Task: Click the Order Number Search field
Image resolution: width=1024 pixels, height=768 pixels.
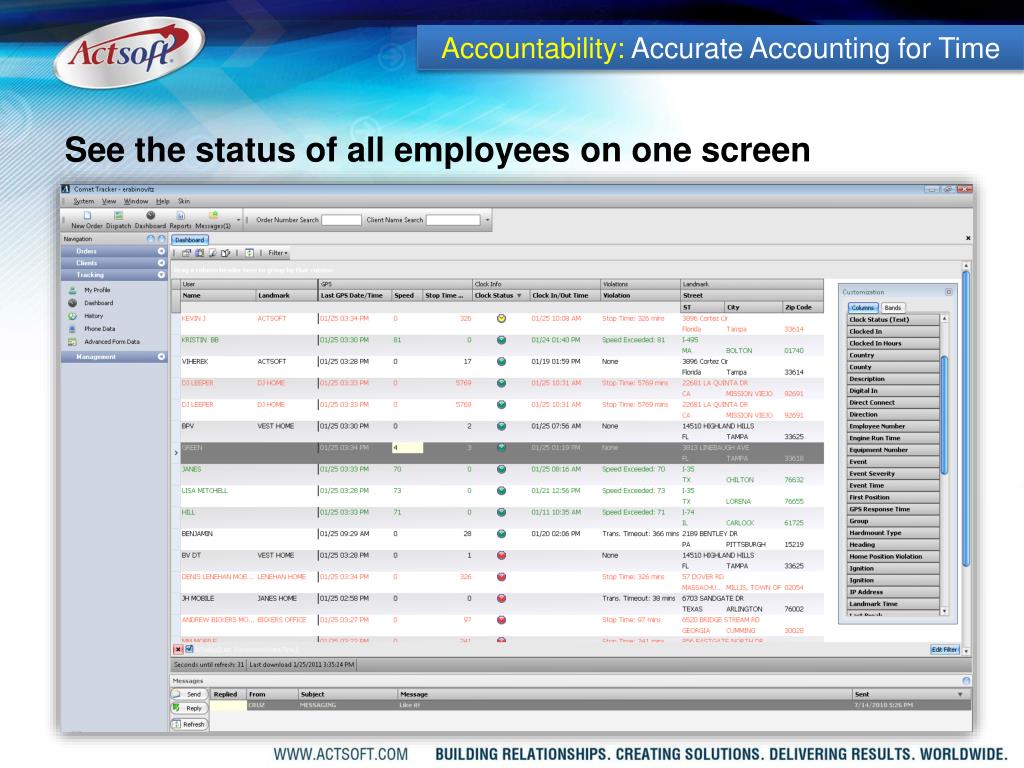Action: click(341, 220)
